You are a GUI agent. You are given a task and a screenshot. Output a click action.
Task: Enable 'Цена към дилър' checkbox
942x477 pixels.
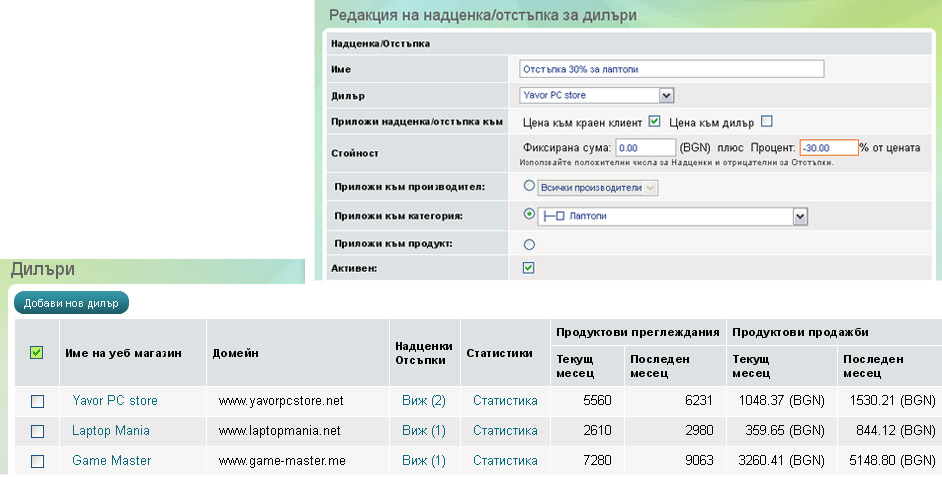767,122
